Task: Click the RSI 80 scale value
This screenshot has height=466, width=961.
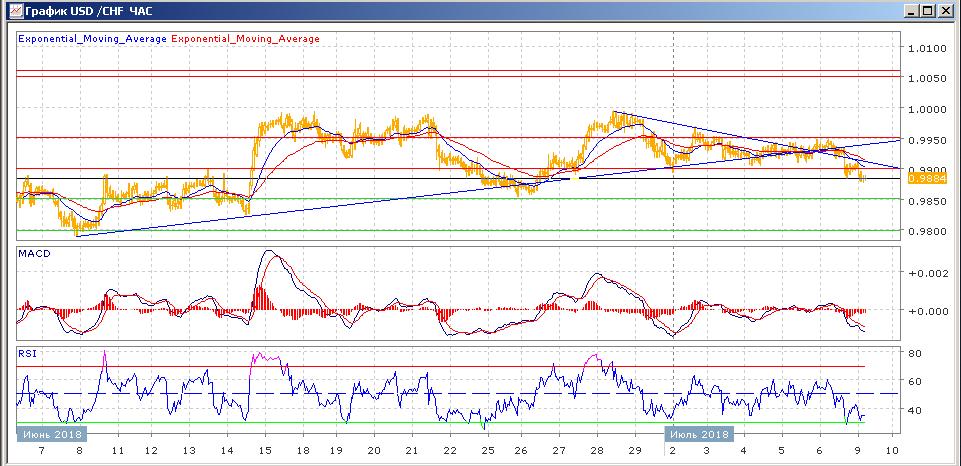Action: click(914, 353)
